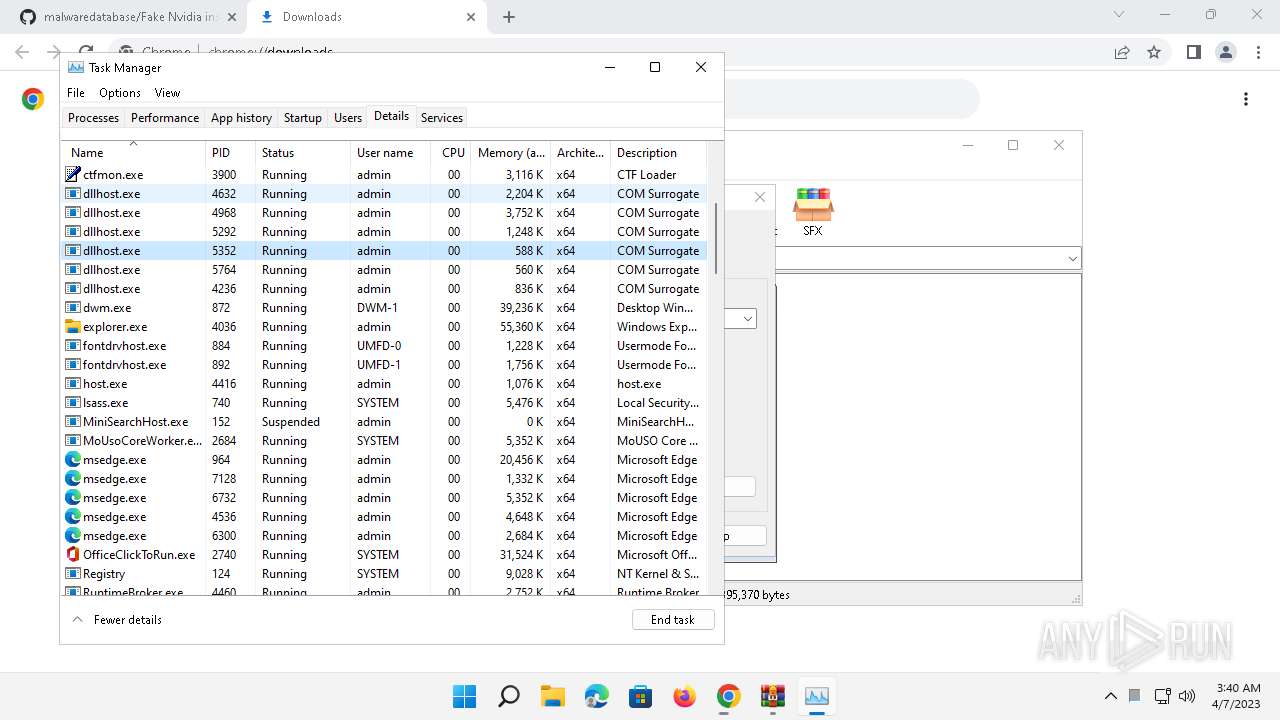
Task: Open the Options menu in Task Manager
Action: tap(120, 93)
